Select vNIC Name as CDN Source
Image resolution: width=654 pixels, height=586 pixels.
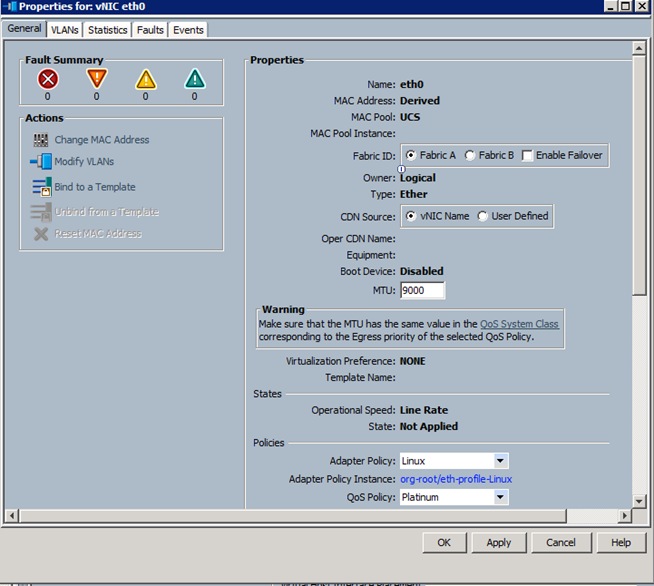(x=411, y=216)
